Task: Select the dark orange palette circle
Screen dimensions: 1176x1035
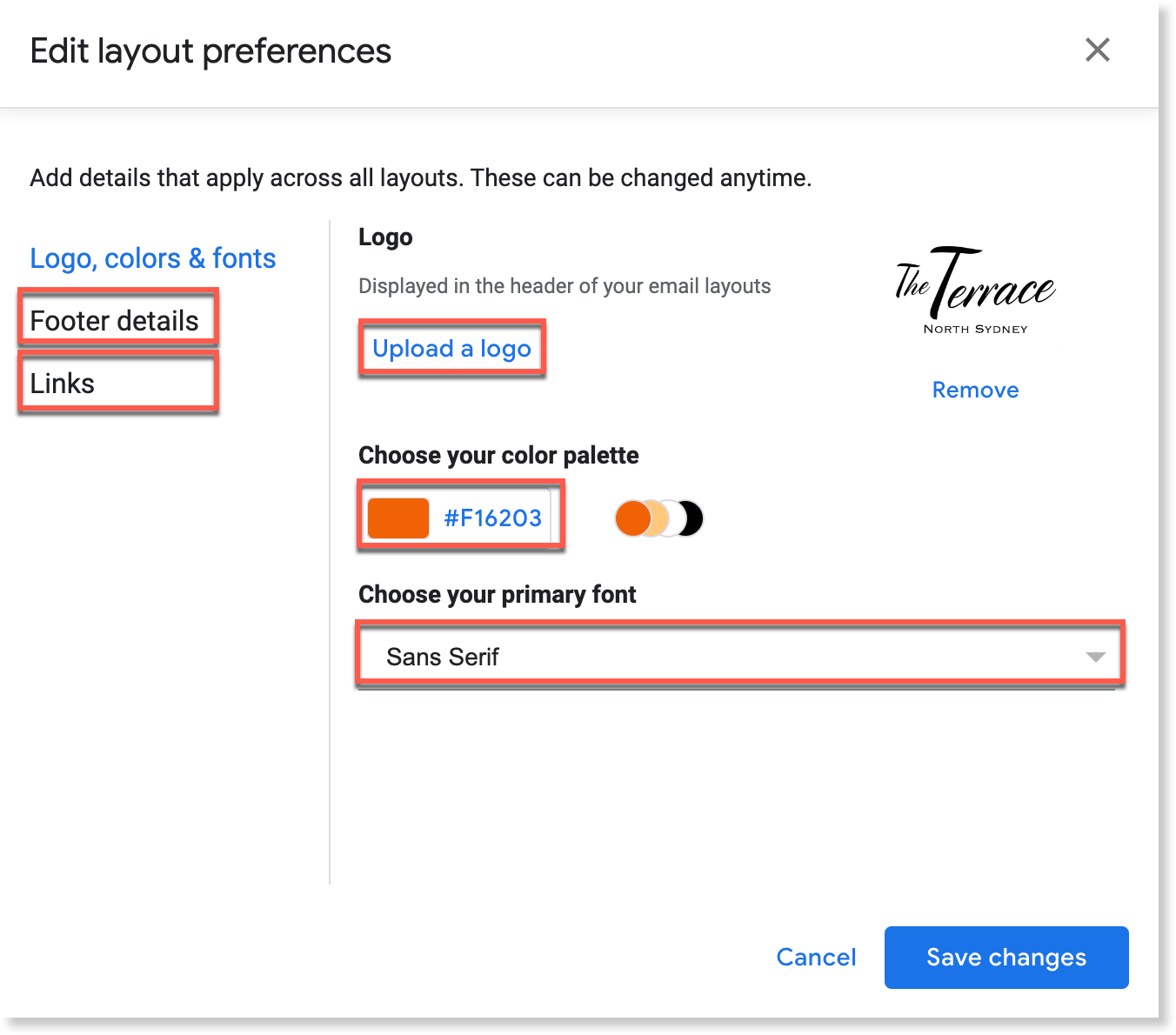Action: coord(633,517)
